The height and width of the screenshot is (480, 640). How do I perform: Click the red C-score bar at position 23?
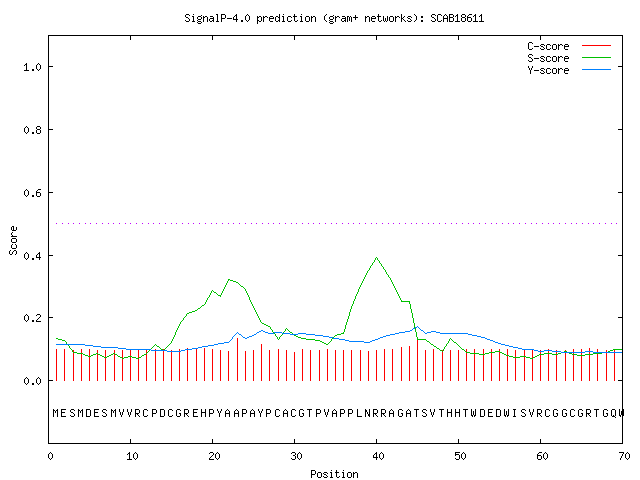pos(238,359)
